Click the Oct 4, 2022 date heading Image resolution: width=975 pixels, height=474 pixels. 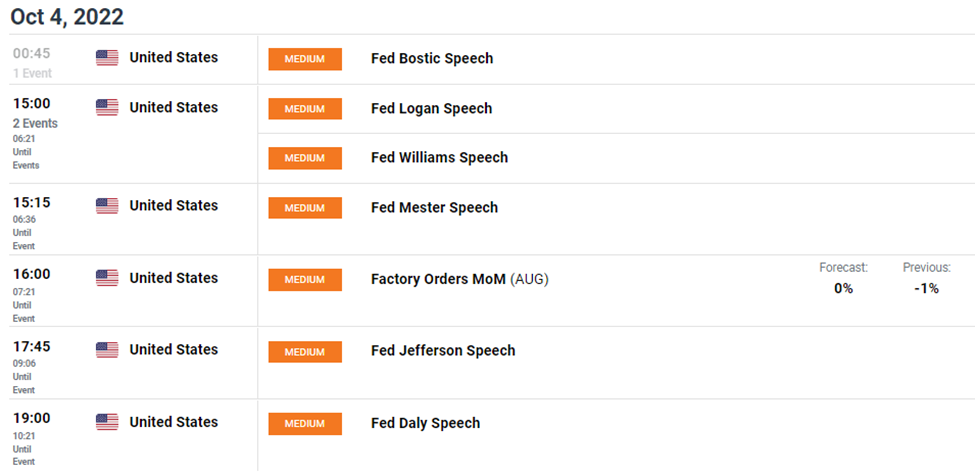pyautogui.click(x=67, y=17)
